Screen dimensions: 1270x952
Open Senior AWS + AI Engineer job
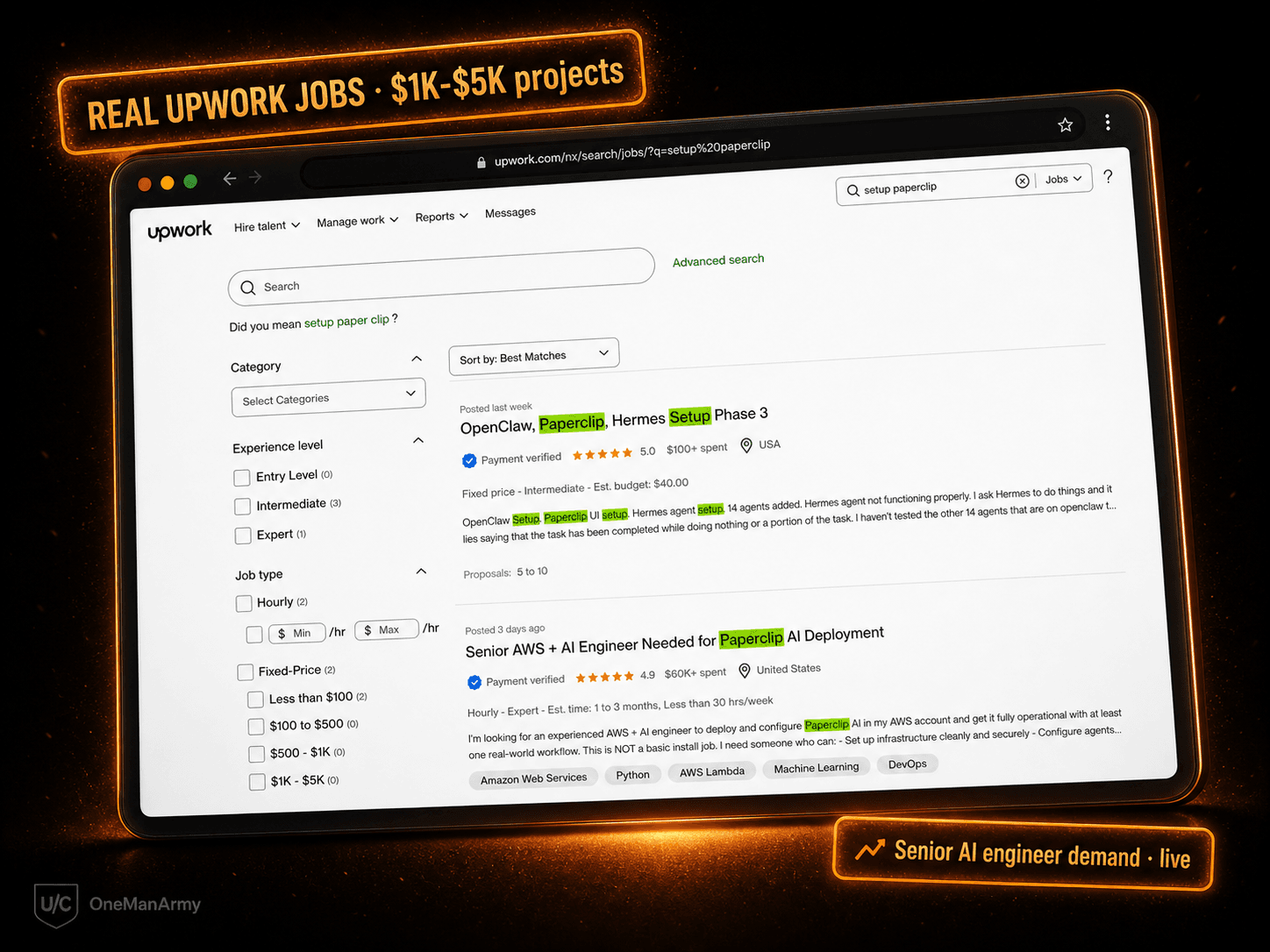[674, 643]
